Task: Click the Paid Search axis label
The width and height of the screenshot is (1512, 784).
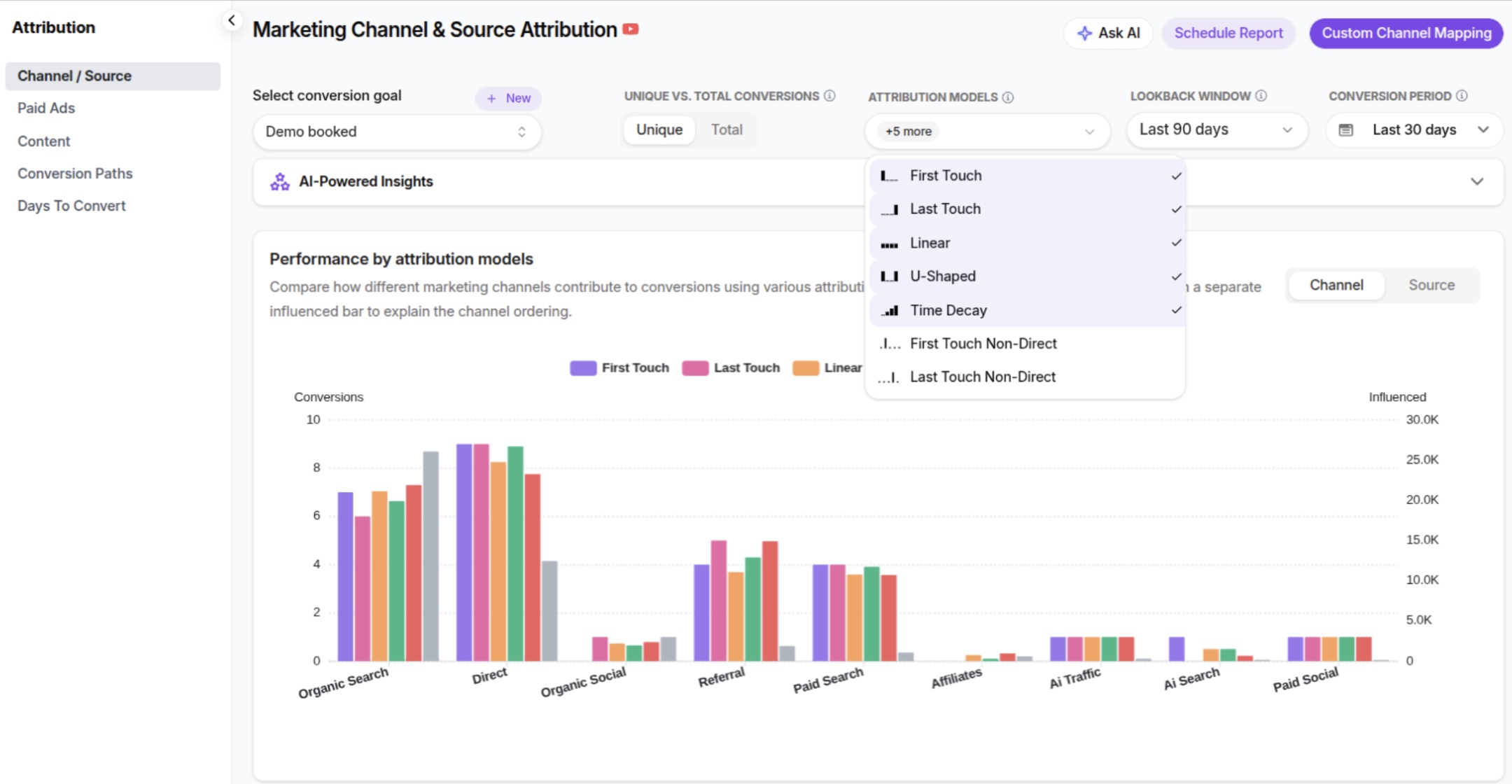Action: [x=828, y=680]
